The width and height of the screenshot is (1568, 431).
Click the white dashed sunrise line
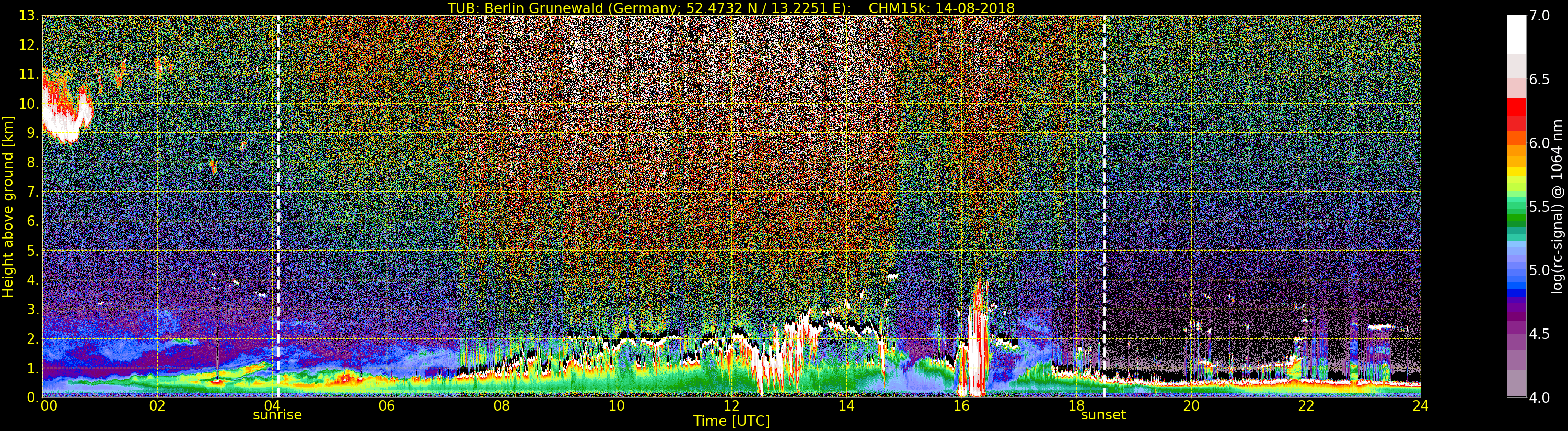[x=278, y=207]
